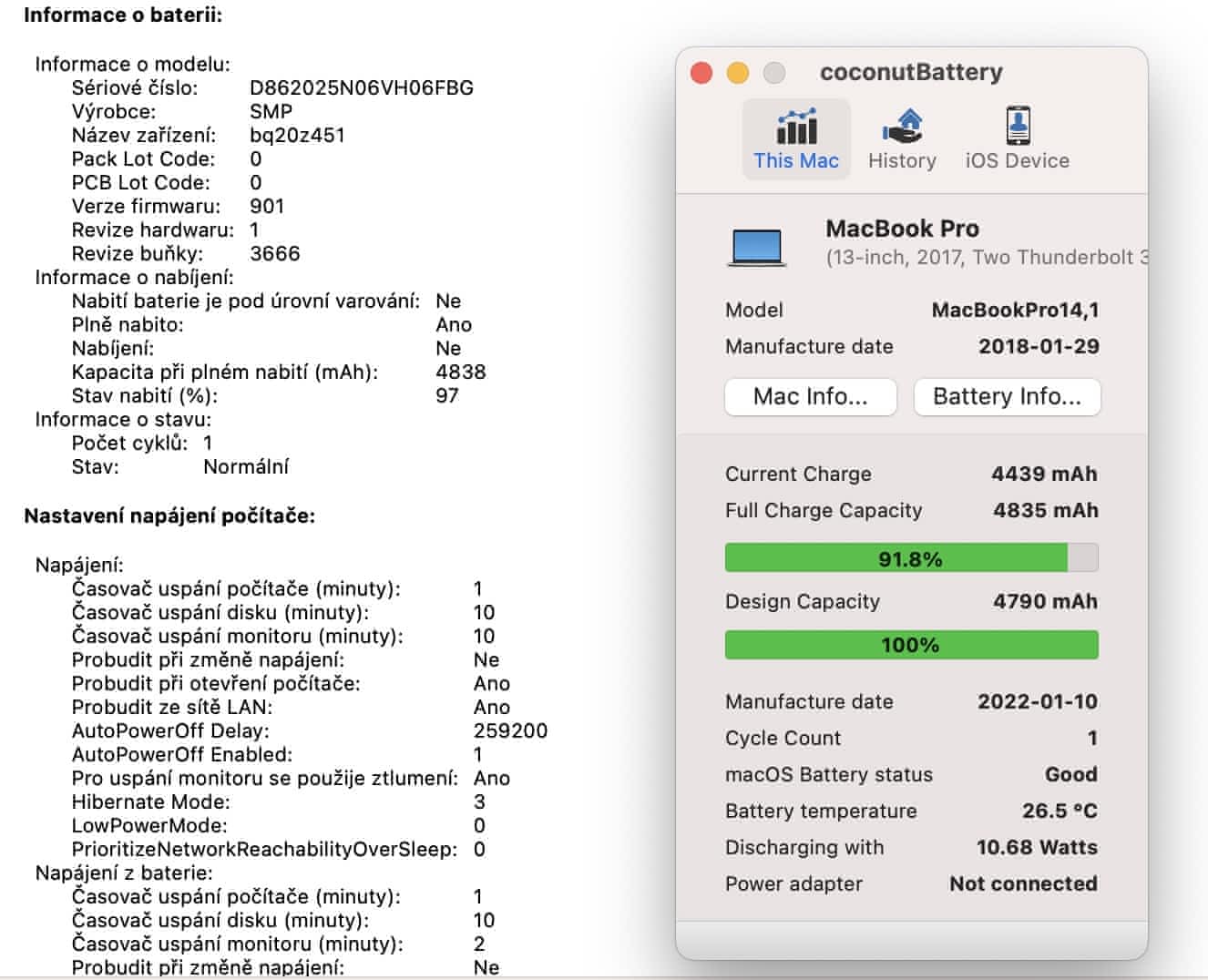The image size is (1208, 980).
Task: Open the This Mac chart icon
Action: click(x=796, y=128)
